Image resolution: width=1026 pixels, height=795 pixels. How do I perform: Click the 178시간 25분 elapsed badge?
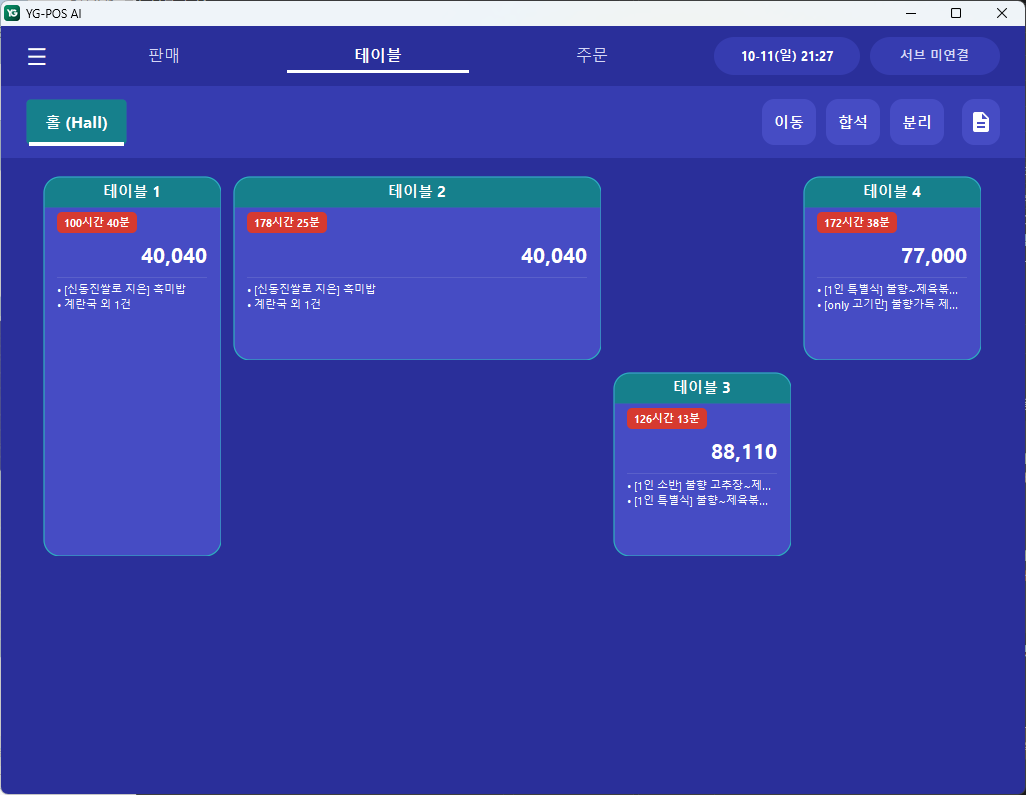coord(287,222)
